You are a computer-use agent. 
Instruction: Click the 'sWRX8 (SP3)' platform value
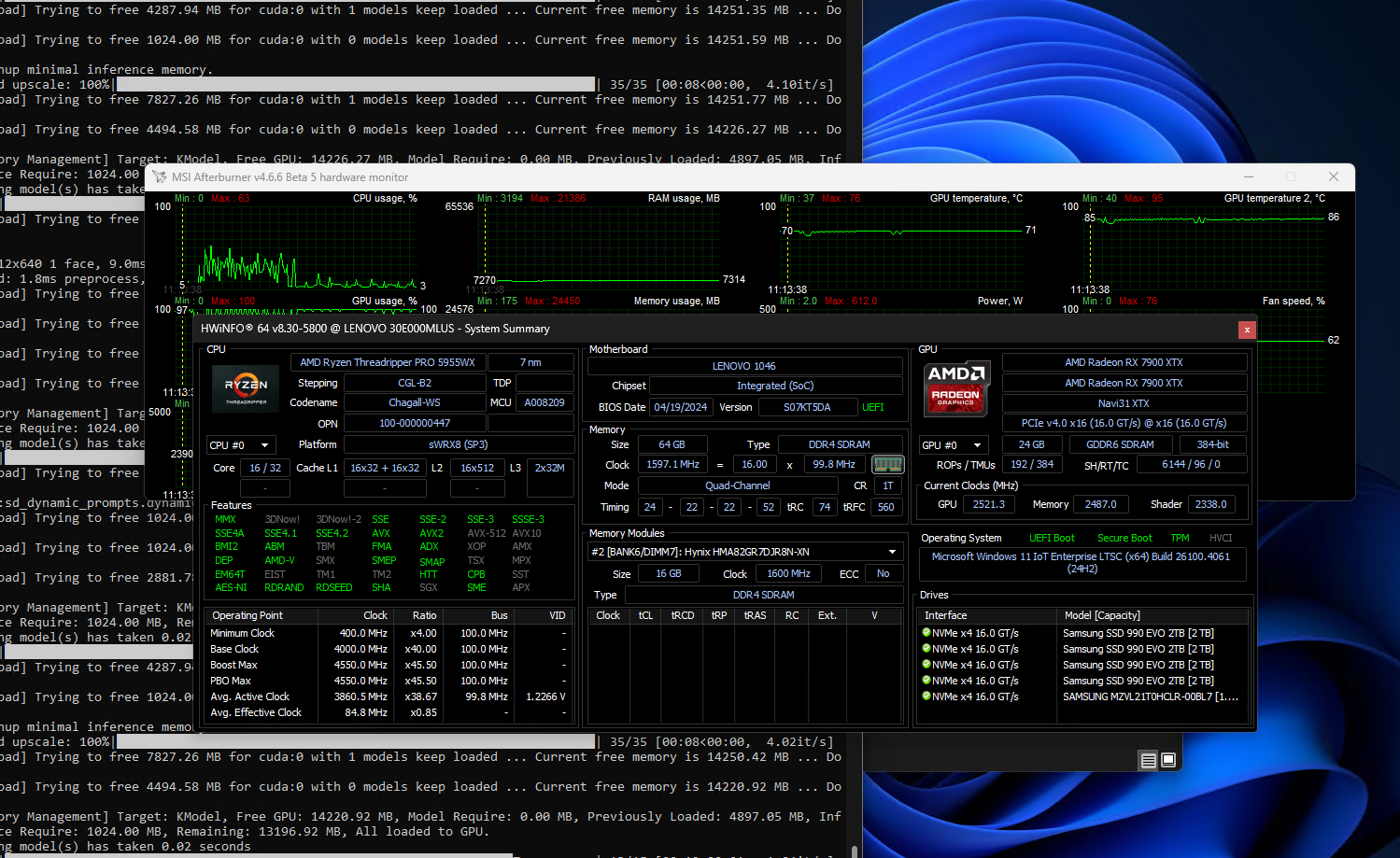tap(459, 444)
